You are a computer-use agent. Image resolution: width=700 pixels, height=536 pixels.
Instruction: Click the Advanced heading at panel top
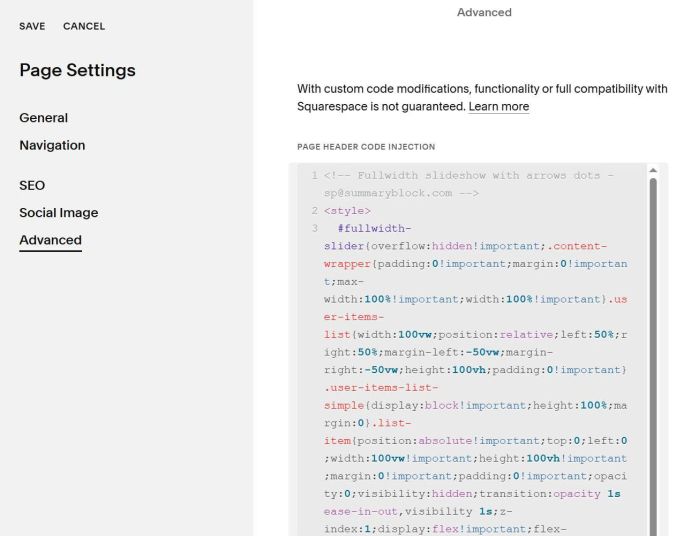484,13
